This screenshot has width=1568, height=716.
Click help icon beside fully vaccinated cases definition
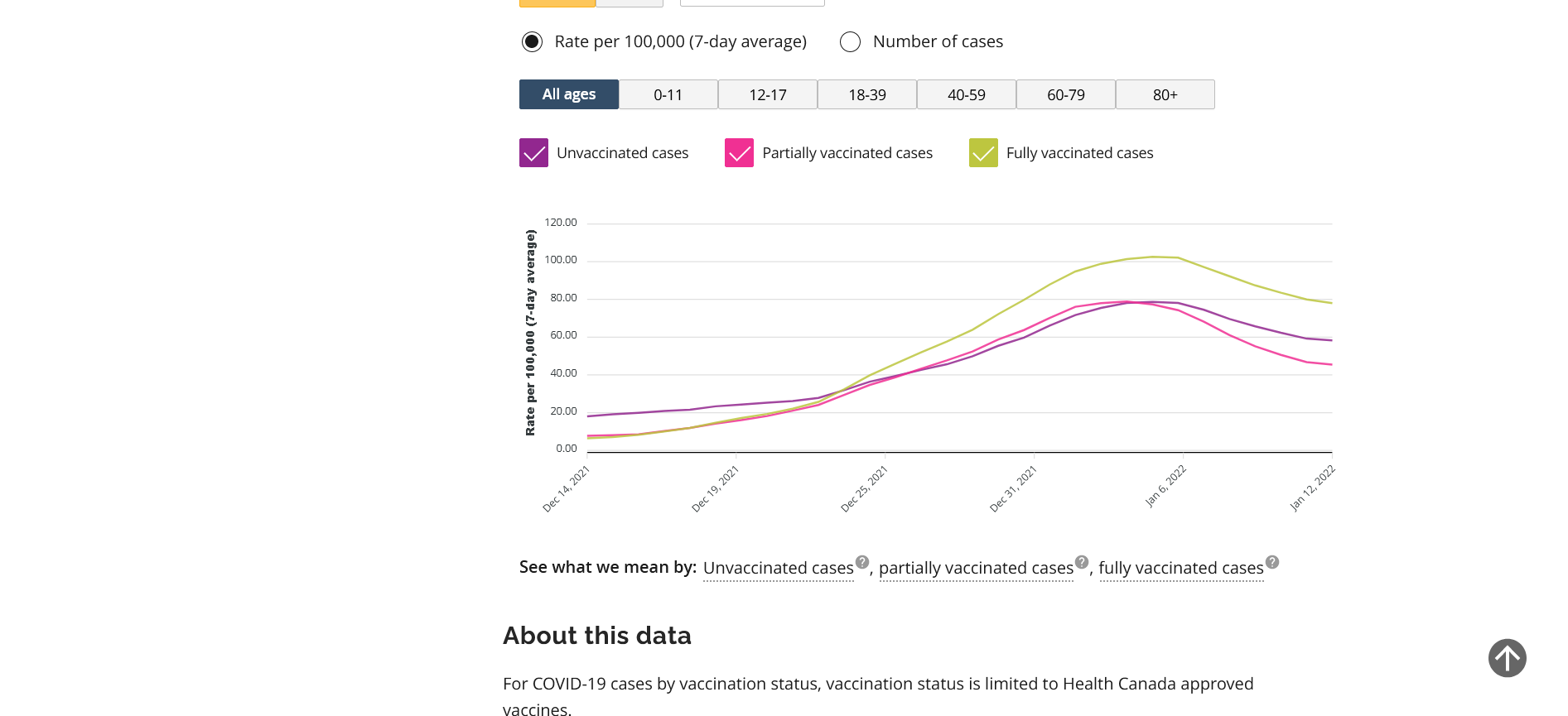tap(1272, 562)
